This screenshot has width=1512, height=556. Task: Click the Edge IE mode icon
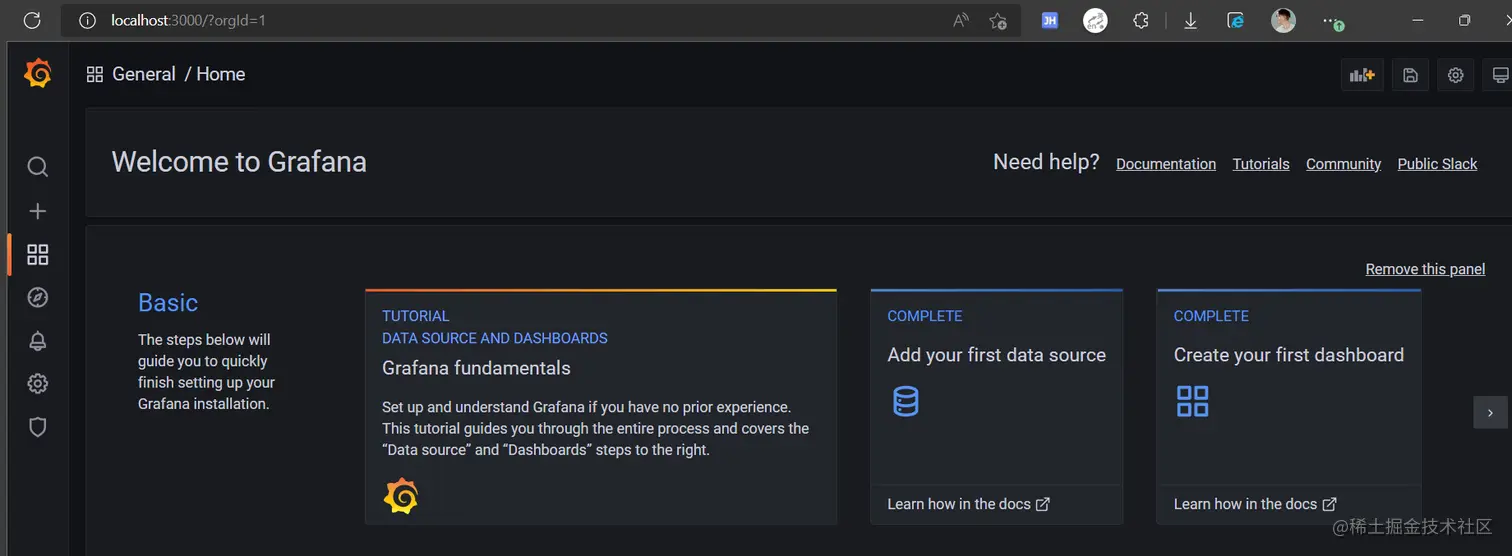[1236, 20]
